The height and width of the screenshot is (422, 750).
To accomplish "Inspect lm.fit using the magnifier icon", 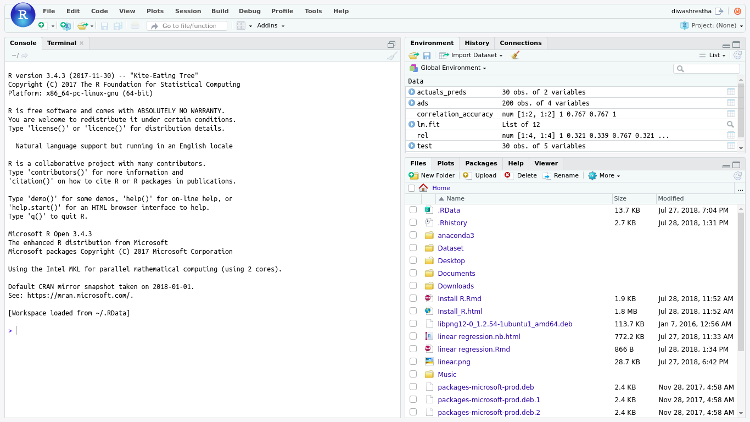I will [x=731, y=124].
